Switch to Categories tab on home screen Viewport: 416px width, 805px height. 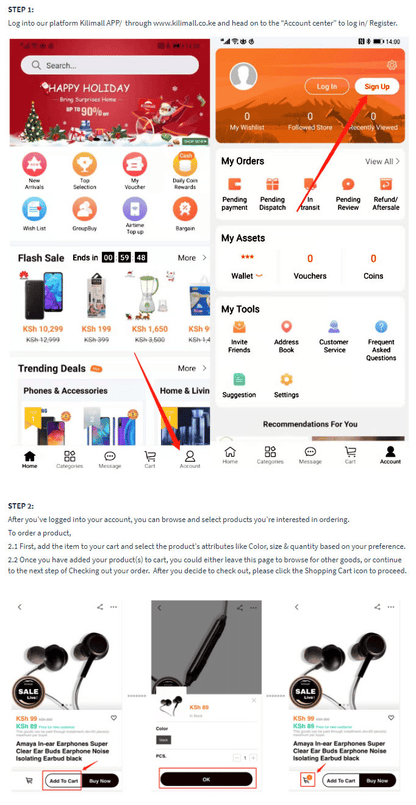coord(69,459)
